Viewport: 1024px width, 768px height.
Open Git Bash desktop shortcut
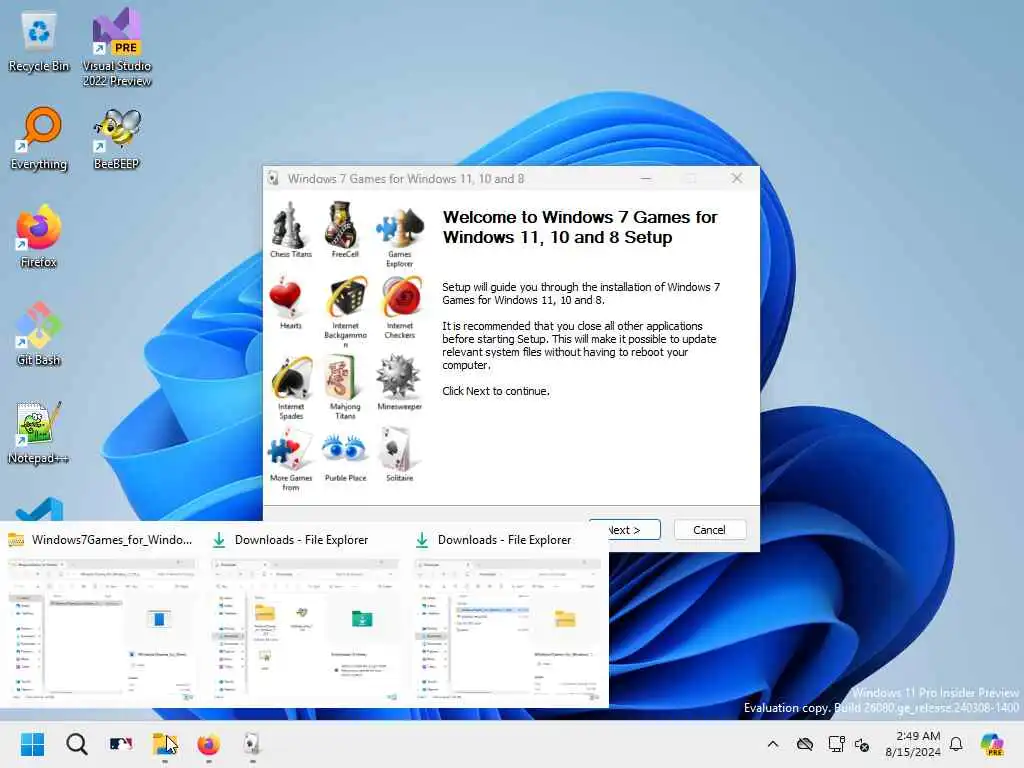click(x=39, y=334)
